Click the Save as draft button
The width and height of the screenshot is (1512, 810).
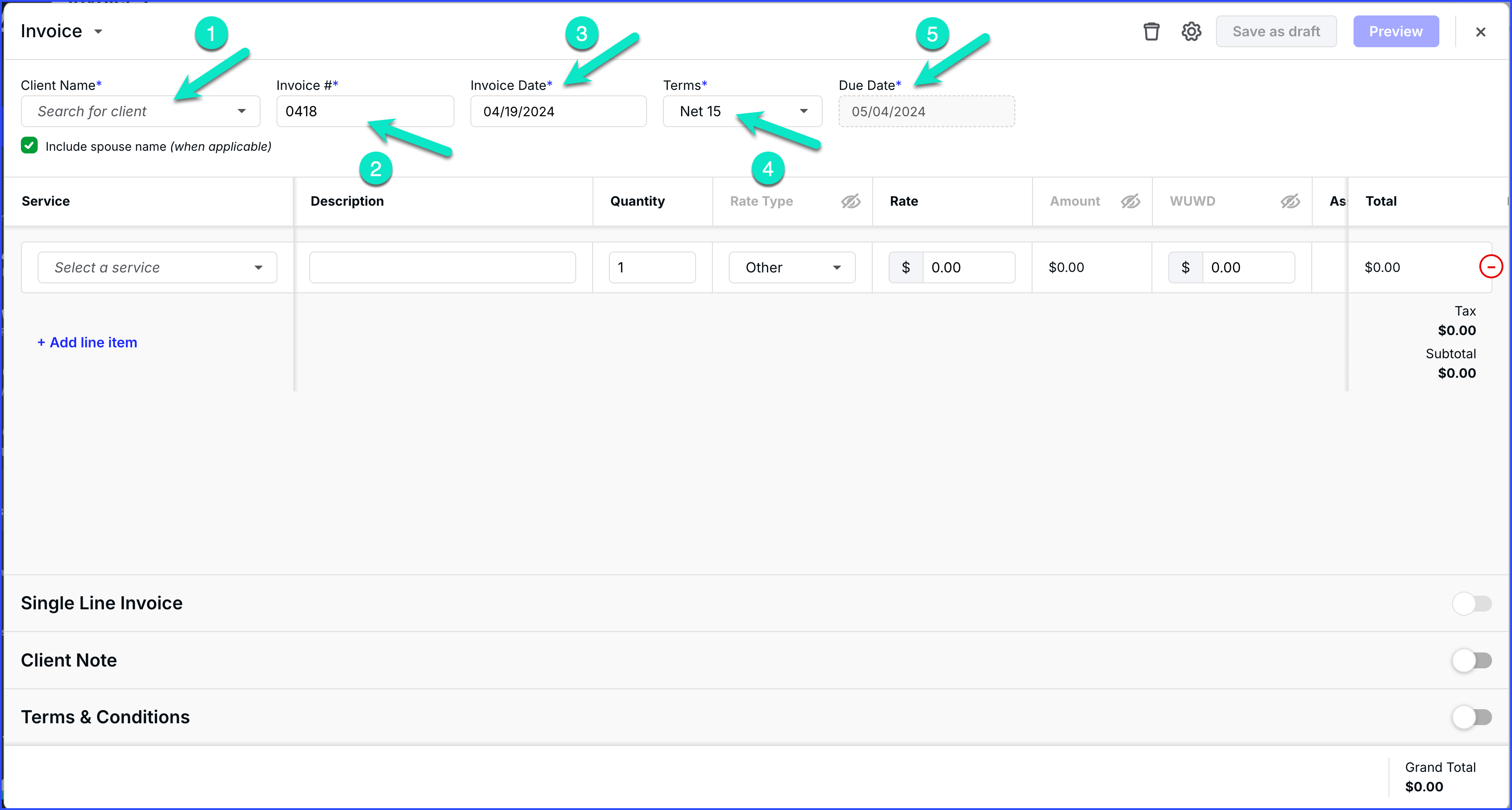click(1276, 32)
